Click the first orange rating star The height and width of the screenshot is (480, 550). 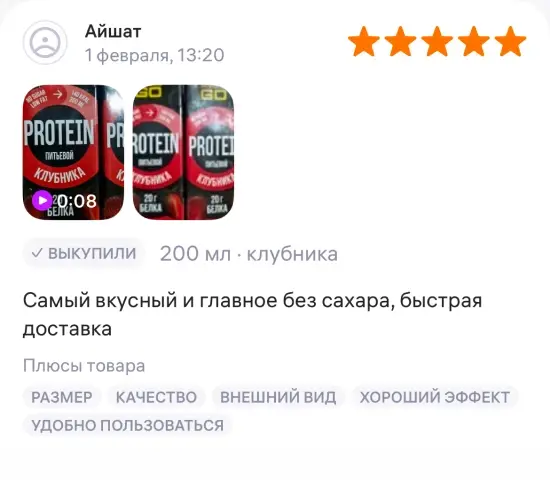pyautogui.click(x=364, y=41)
